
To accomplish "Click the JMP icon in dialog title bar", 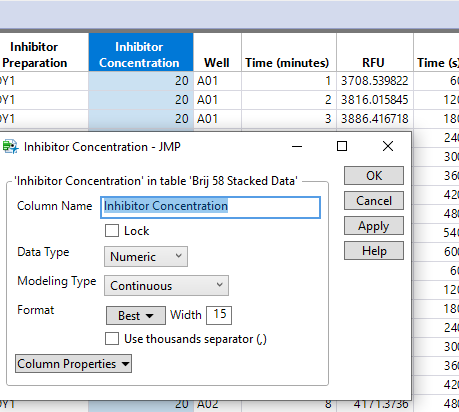I will coord(10,147).
